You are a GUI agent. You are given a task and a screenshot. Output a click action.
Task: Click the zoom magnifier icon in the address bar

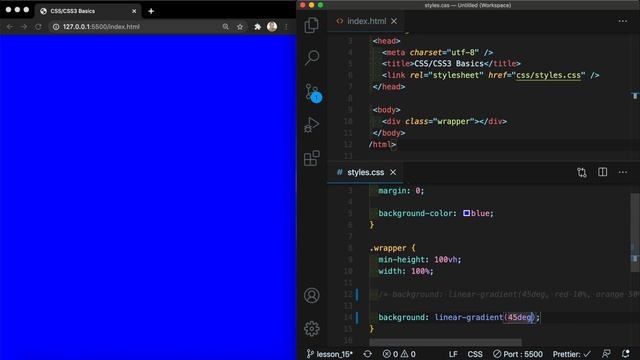click(225, 27)
